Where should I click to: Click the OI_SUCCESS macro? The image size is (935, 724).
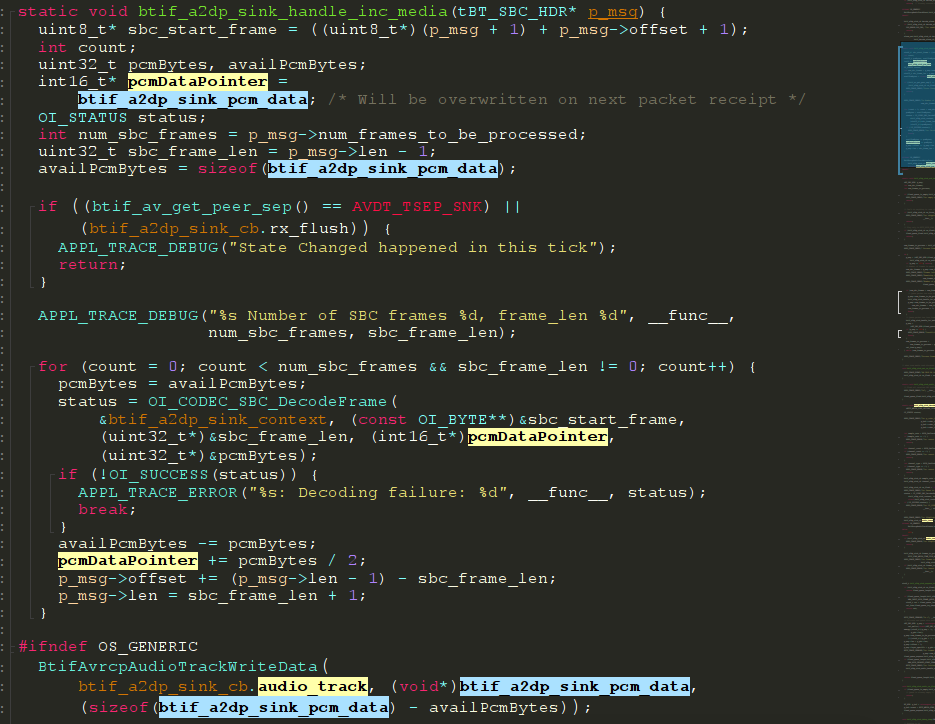157,475
